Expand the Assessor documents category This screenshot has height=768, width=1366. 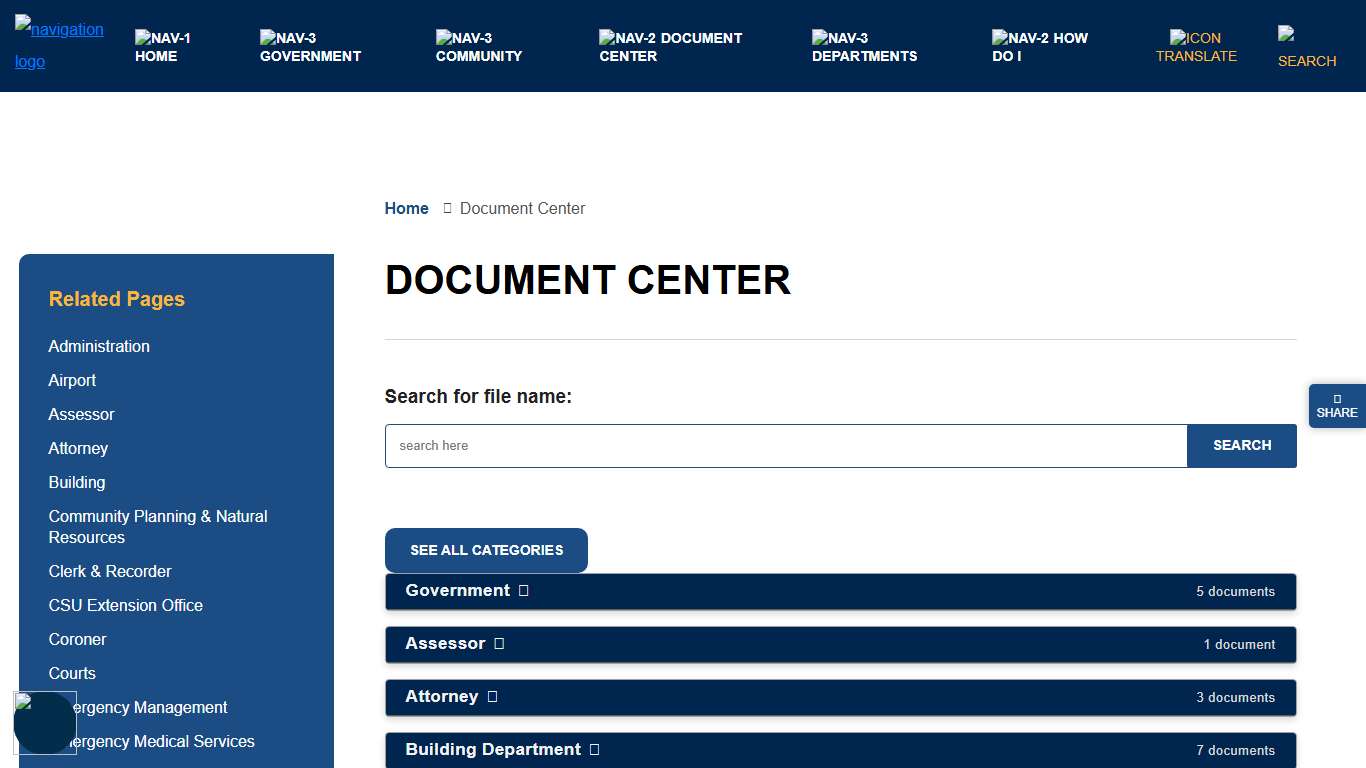pos(840,644)
